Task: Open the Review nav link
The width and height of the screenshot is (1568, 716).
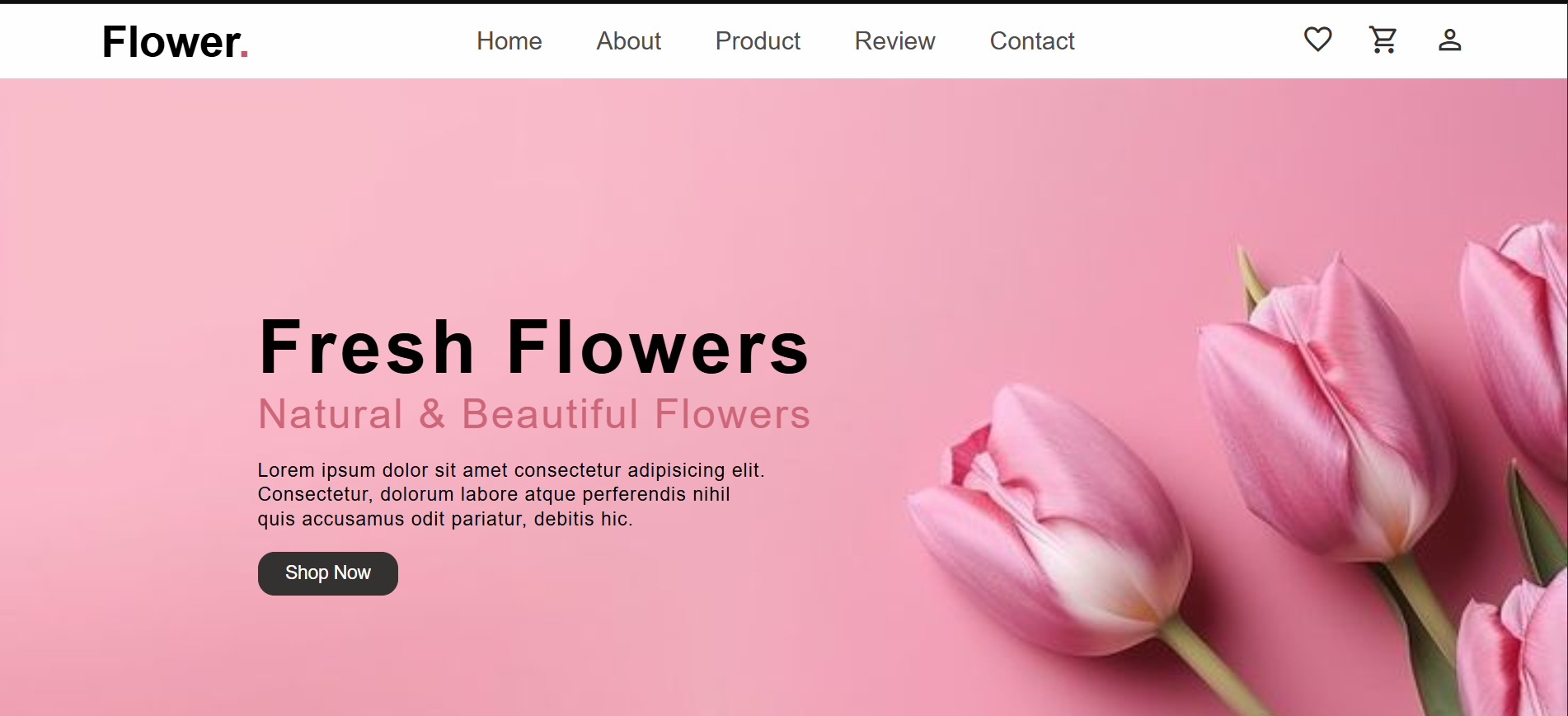Action: point(894,40)
